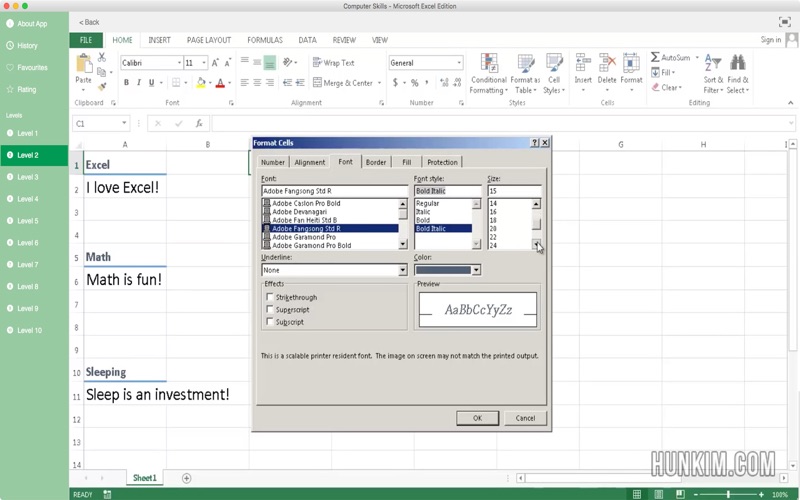Click the fullscreen icon at top right
The width and height of the screenshot is (800, 500).
coord(784,22)
